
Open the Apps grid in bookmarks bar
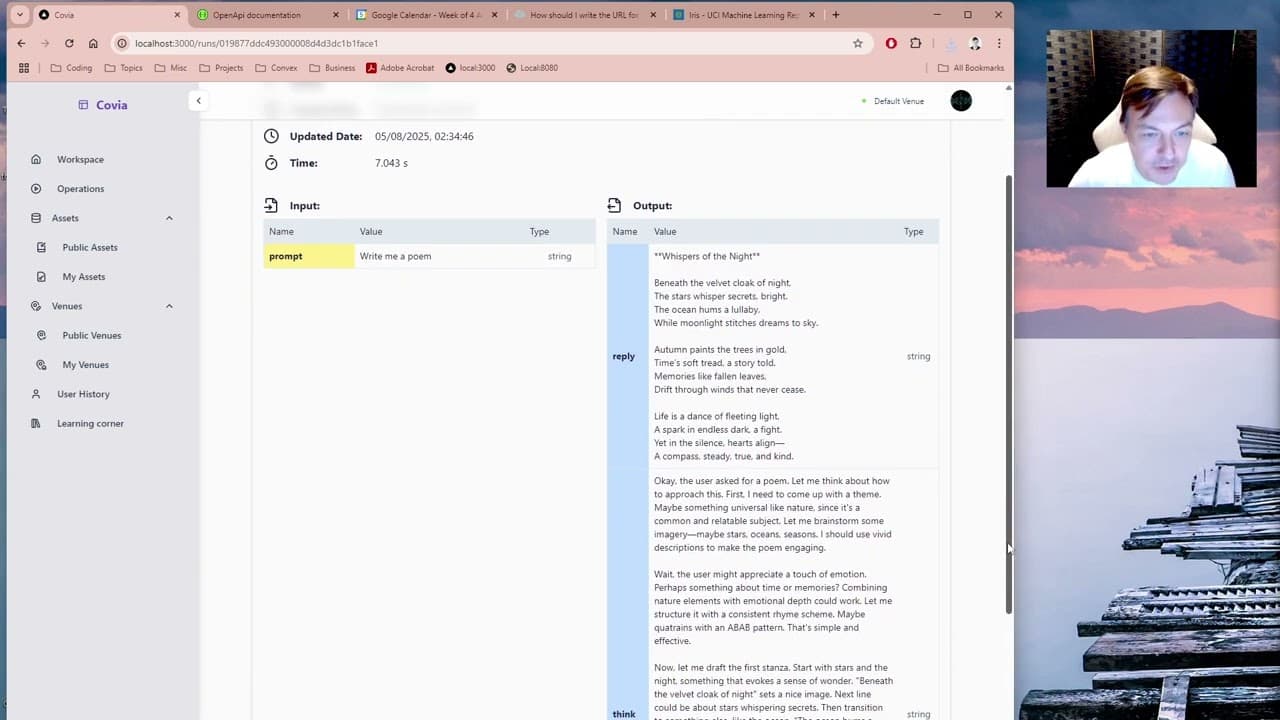pos(24,68)
